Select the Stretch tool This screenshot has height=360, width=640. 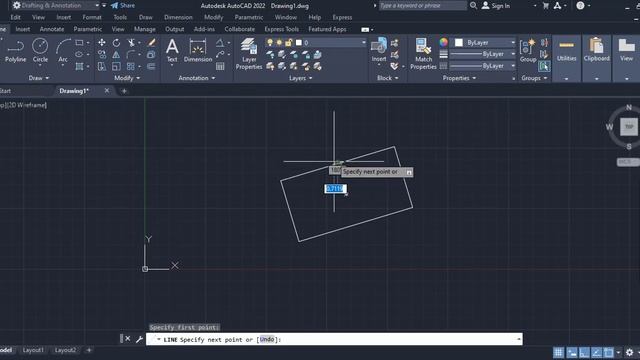point(102,66)
